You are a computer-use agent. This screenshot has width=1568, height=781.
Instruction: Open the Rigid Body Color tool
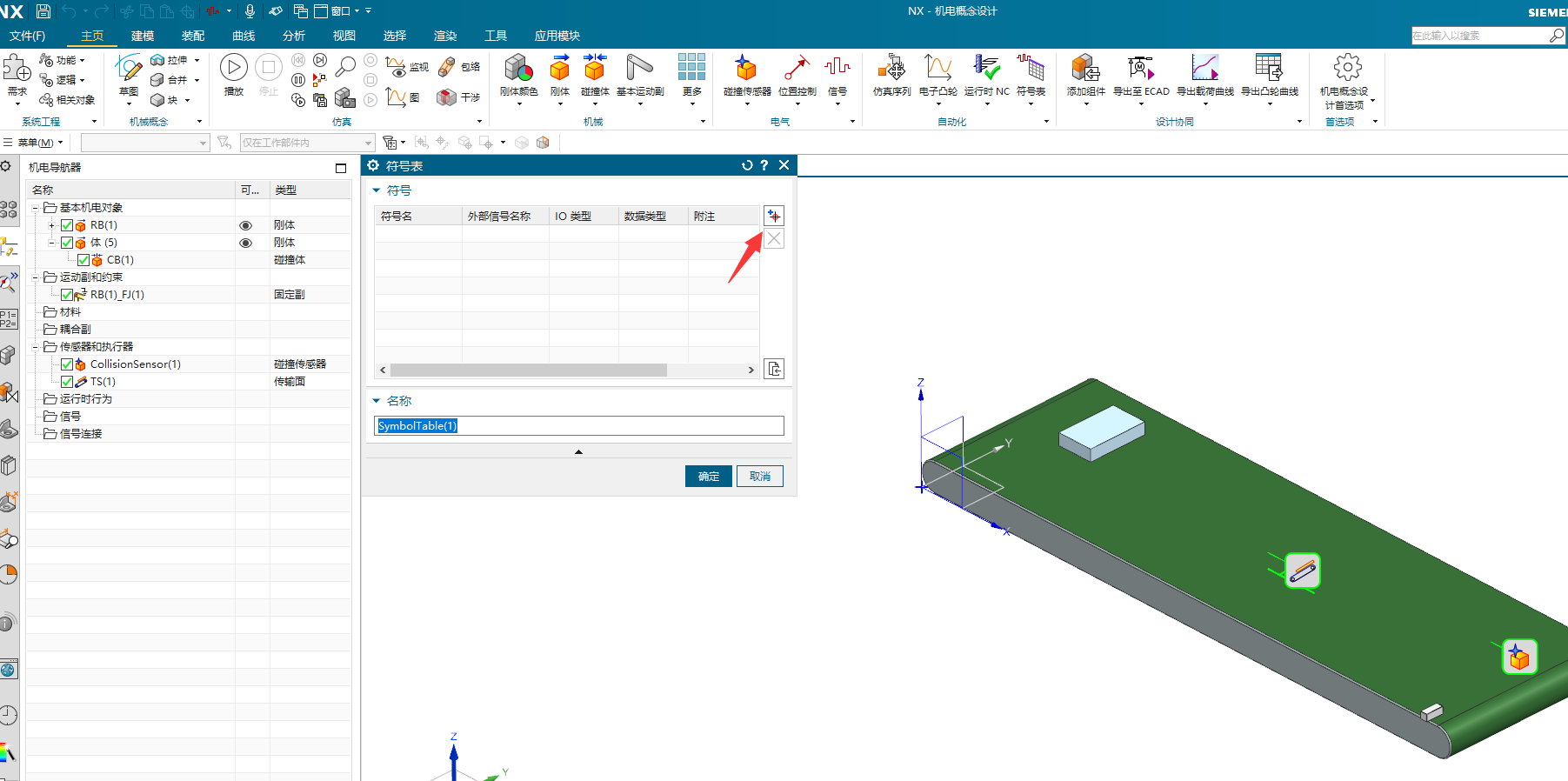pos(519,75)
